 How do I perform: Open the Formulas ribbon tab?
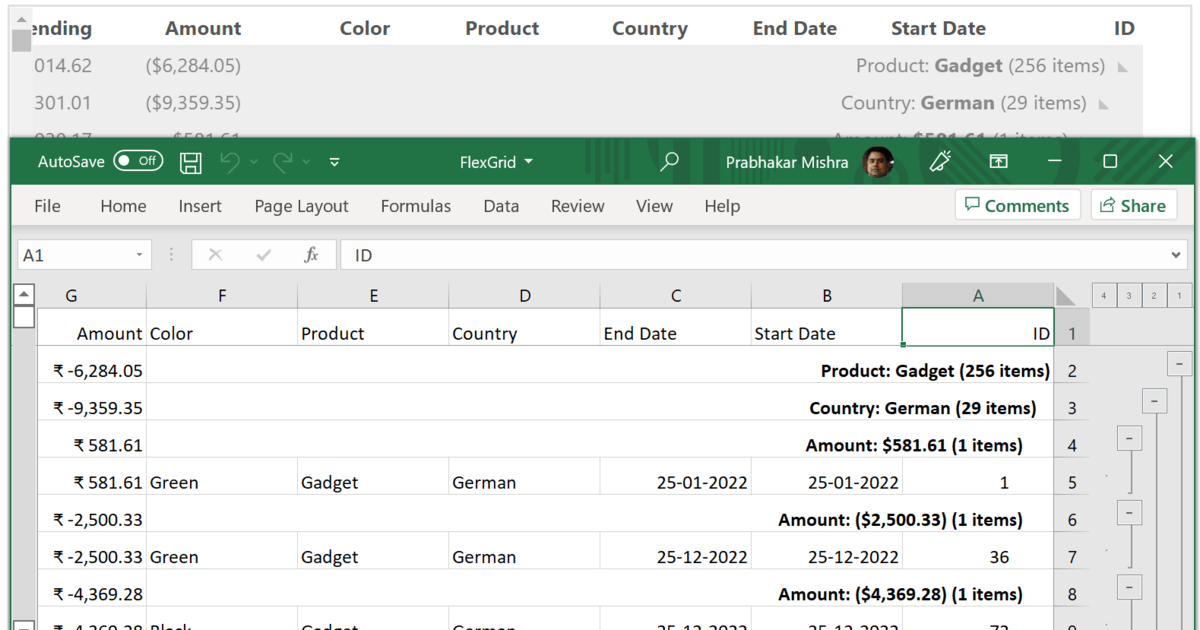416,206
